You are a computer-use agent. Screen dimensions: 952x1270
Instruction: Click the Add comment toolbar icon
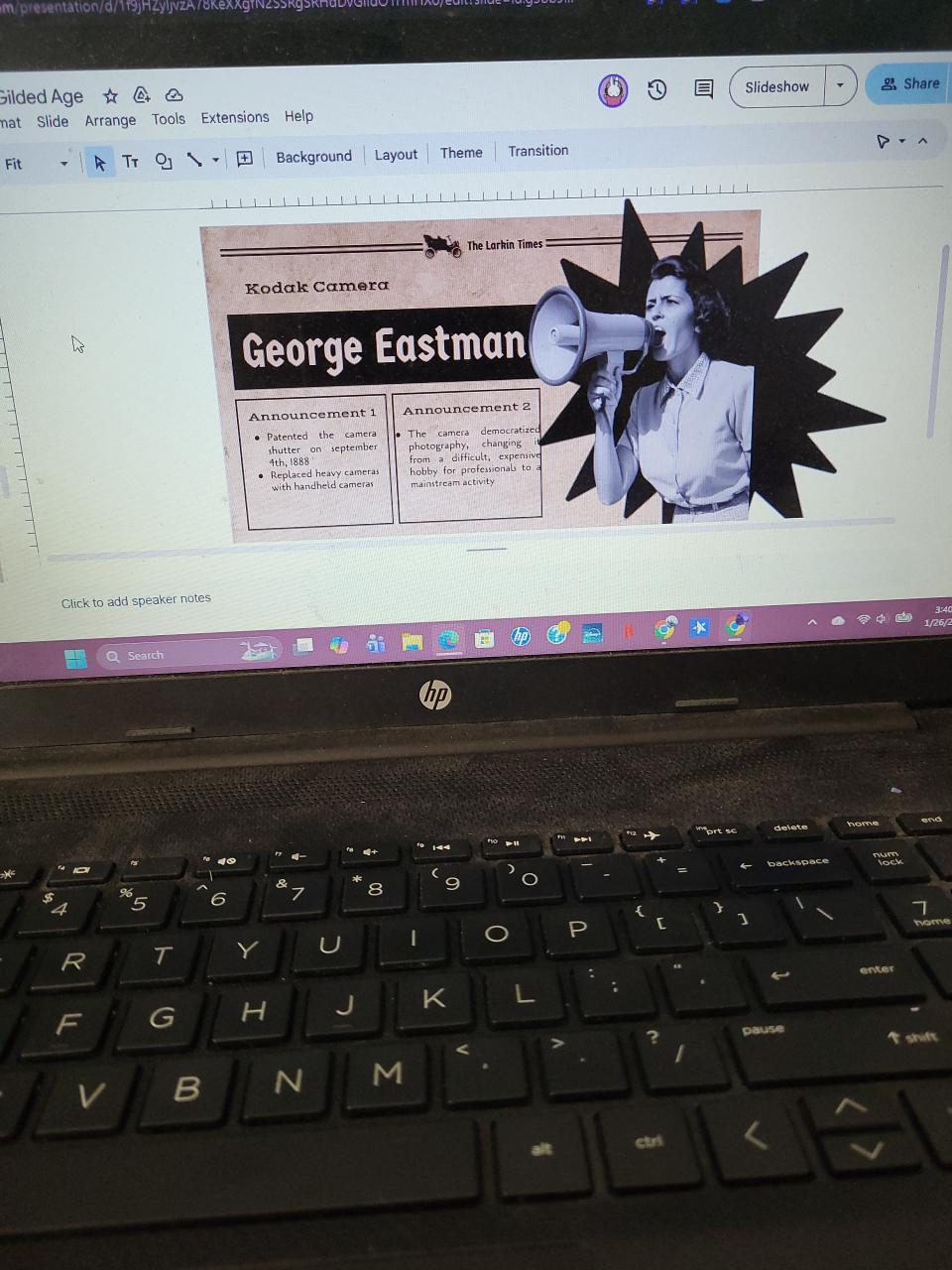tap(244, 159)
